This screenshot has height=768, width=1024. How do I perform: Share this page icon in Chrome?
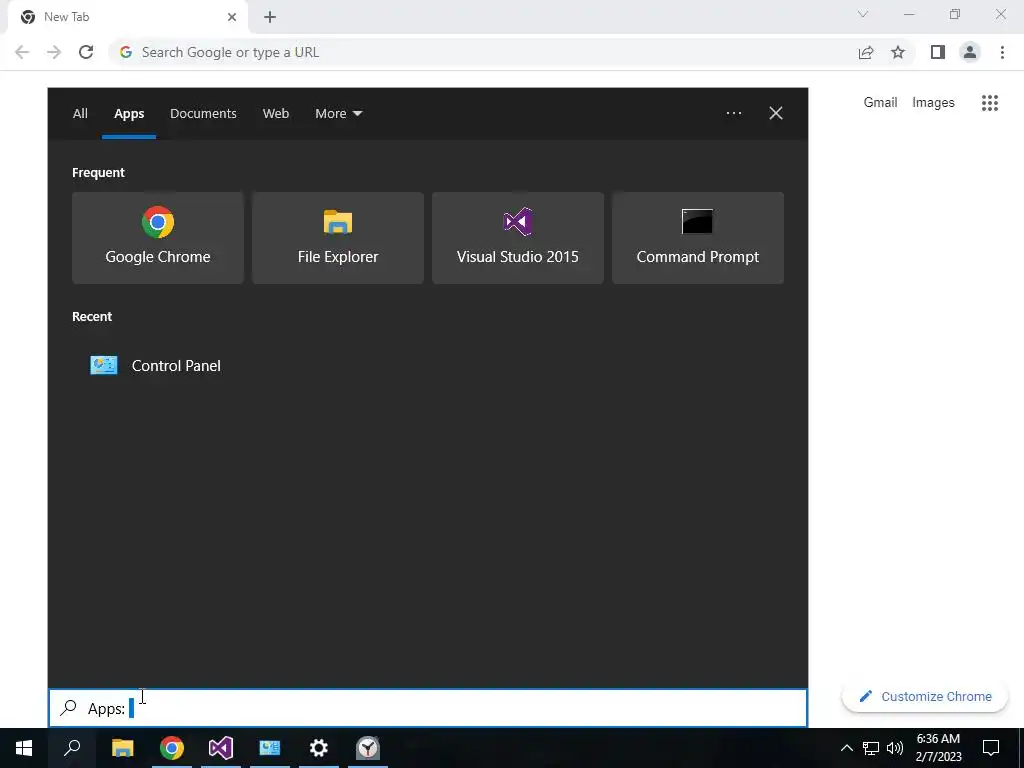[866, 52]
